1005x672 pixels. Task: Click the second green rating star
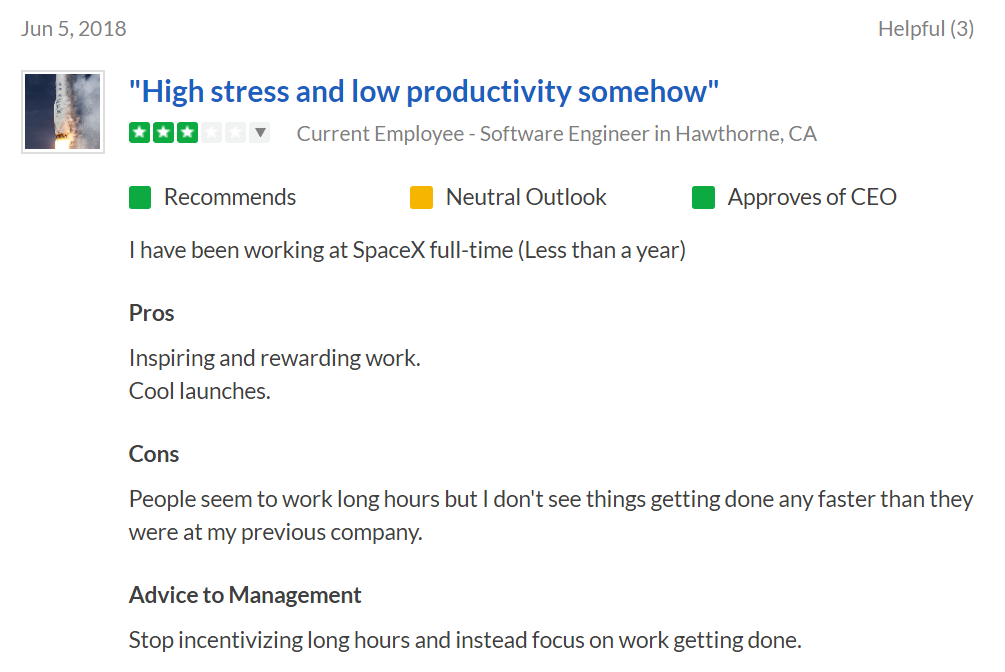tap(163, 133)
